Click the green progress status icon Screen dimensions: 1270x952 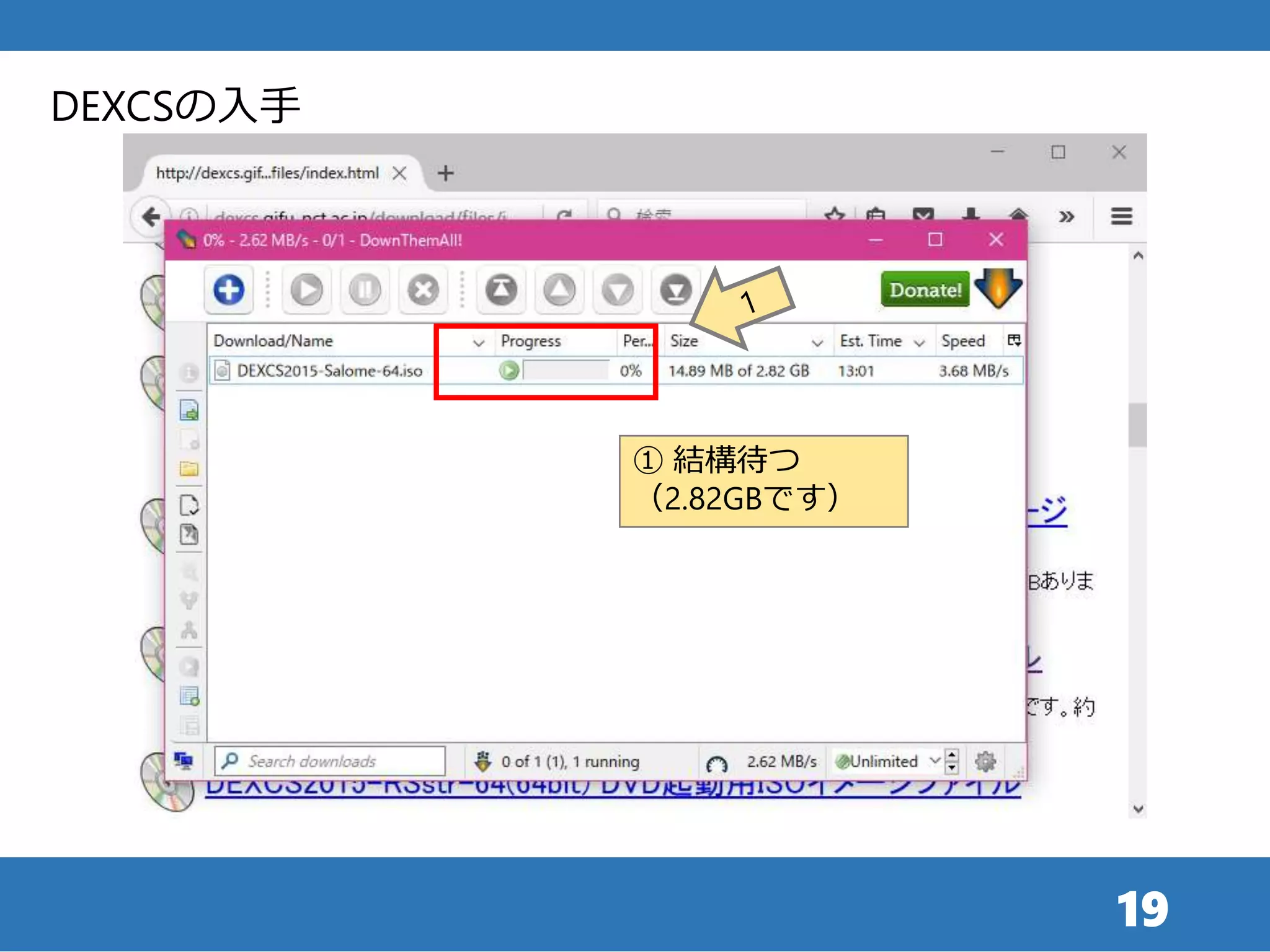[x=508, y=371]
